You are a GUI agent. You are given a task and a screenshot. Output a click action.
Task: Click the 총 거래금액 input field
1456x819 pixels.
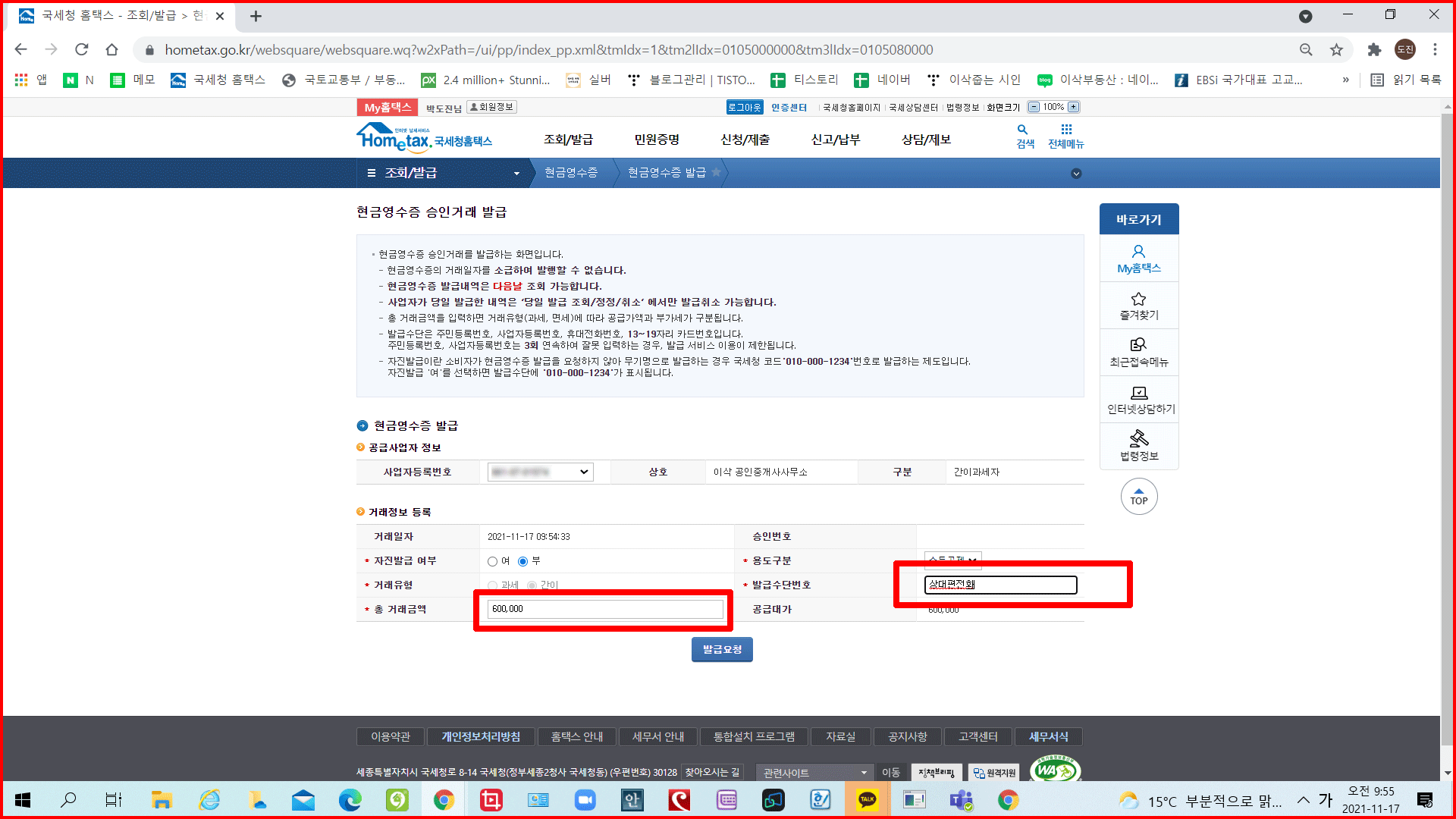pyautogui.click(x=604, y=609)
